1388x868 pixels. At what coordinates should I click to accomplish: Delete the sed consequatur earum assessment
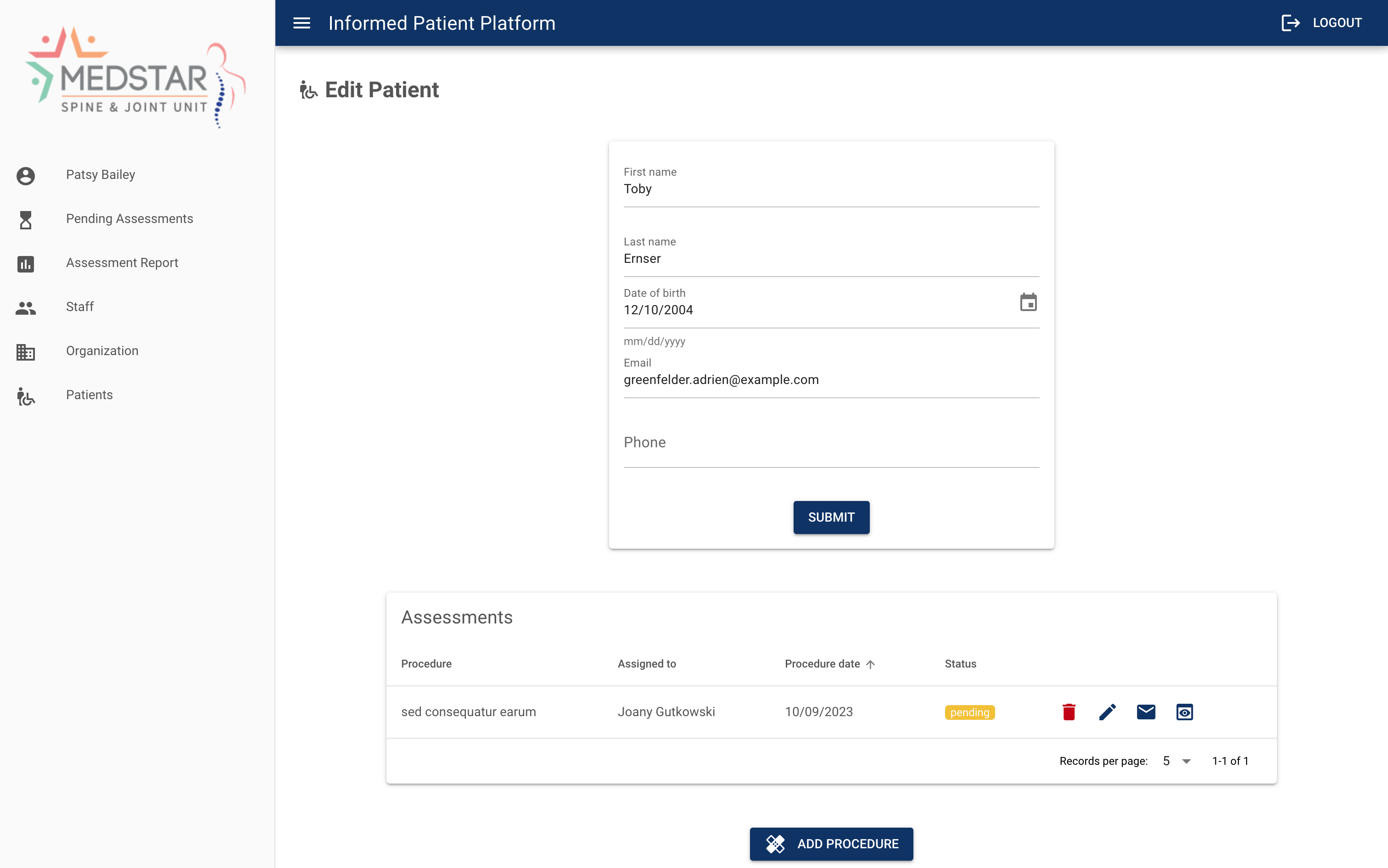click(1068, 712)
